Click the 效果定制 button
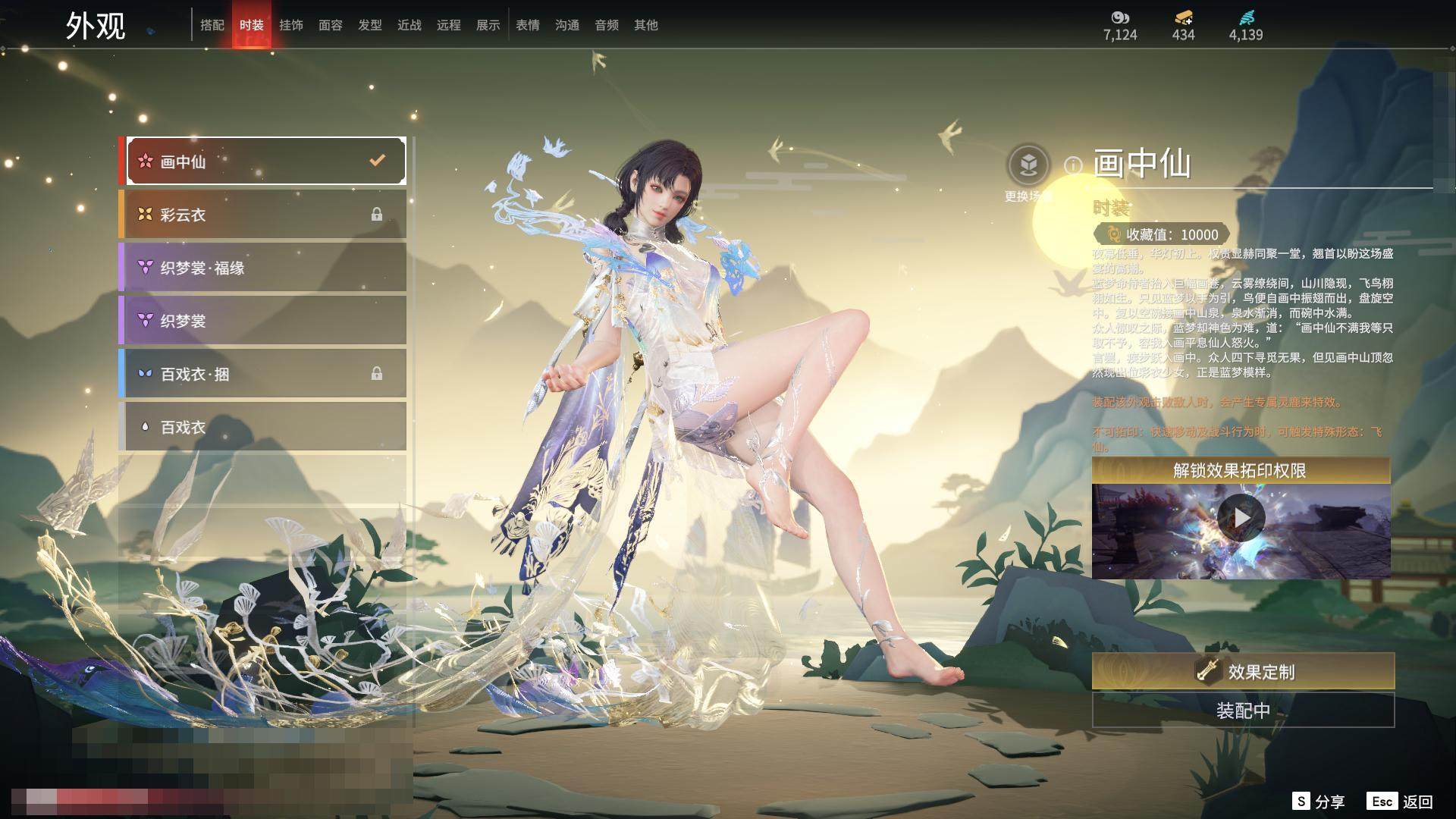This screenshot has width=1456, height=819. (1243, 671)
